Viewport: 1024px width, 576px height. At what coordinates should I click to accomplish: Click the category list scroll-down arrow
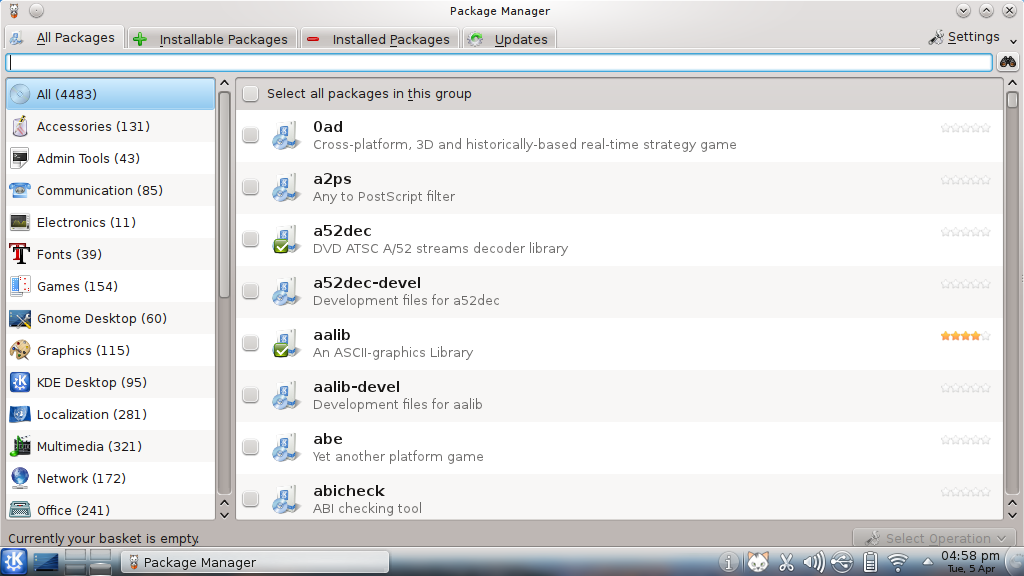click(225, 515)
